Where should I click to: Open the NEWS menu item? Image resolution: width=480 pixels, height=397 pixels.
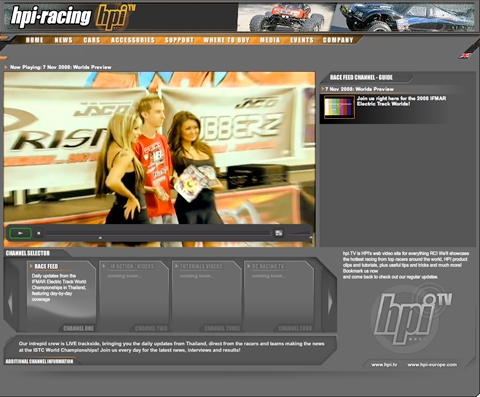pos(63,40)
